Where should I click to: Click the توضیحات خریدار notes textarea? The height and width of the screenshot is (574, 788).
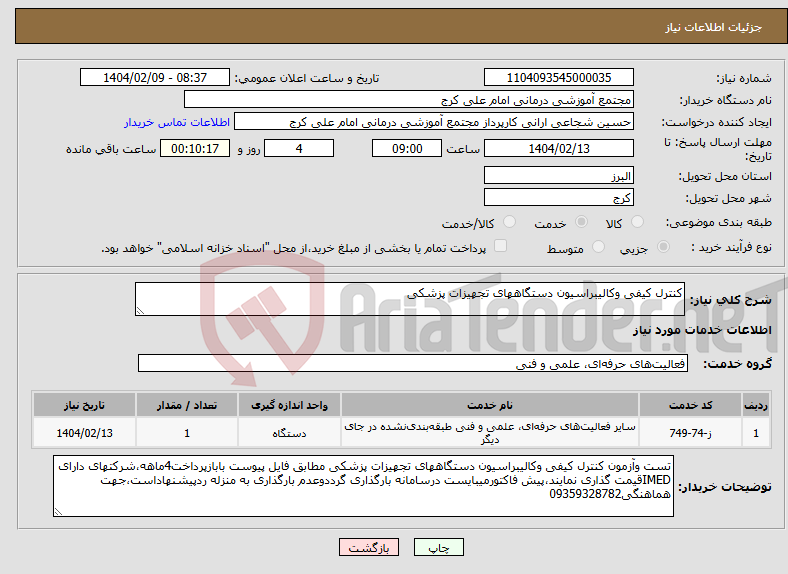363,486
